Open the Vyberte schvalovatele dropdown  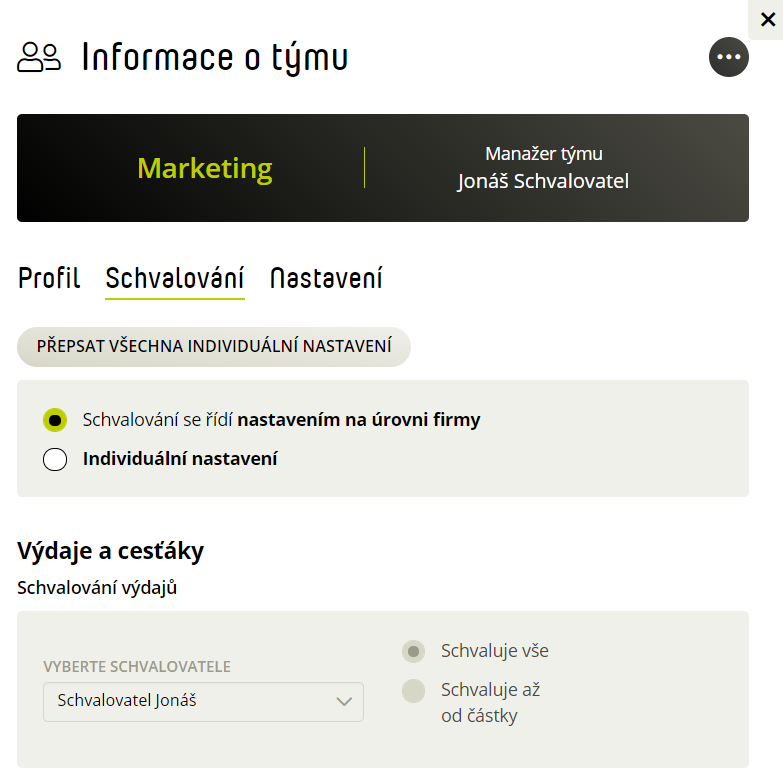pos(203,702)
